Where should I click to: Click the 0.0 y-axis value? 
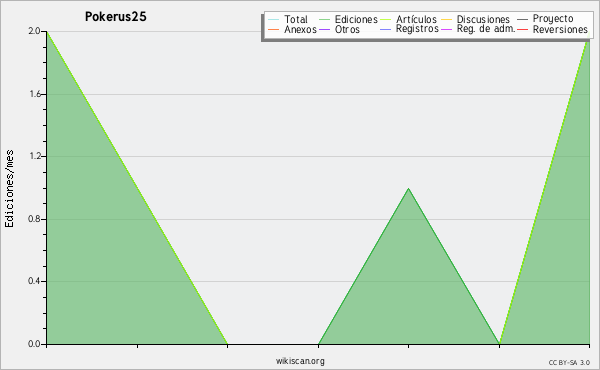point(34,344)
